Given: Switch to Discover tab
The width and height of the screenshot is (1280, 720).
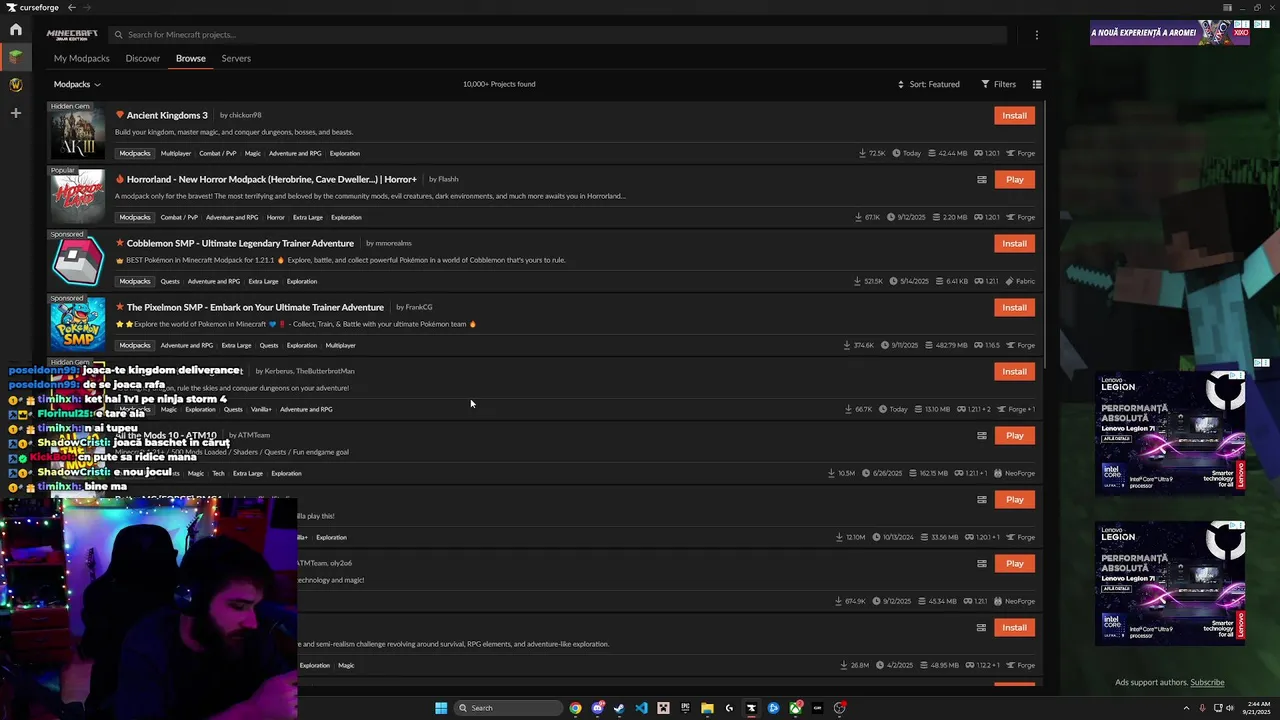Looking at the screenshot, I should tap(143, 58).
